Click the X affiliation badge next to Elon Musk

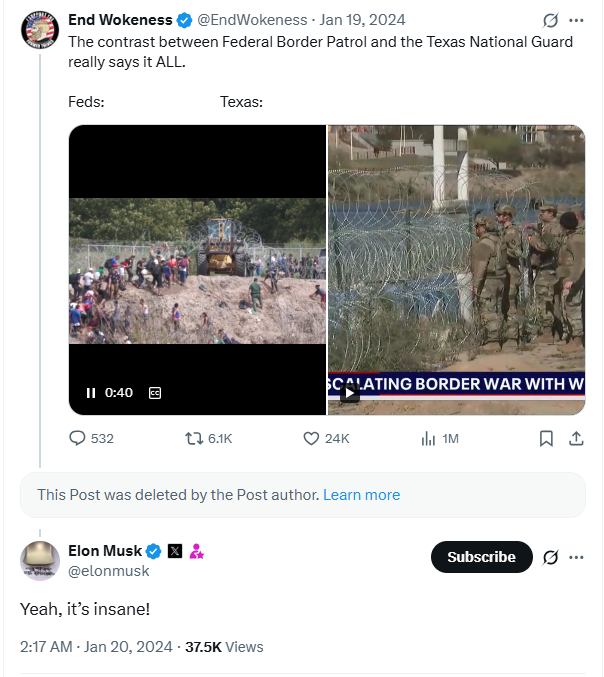click(175, 551)
